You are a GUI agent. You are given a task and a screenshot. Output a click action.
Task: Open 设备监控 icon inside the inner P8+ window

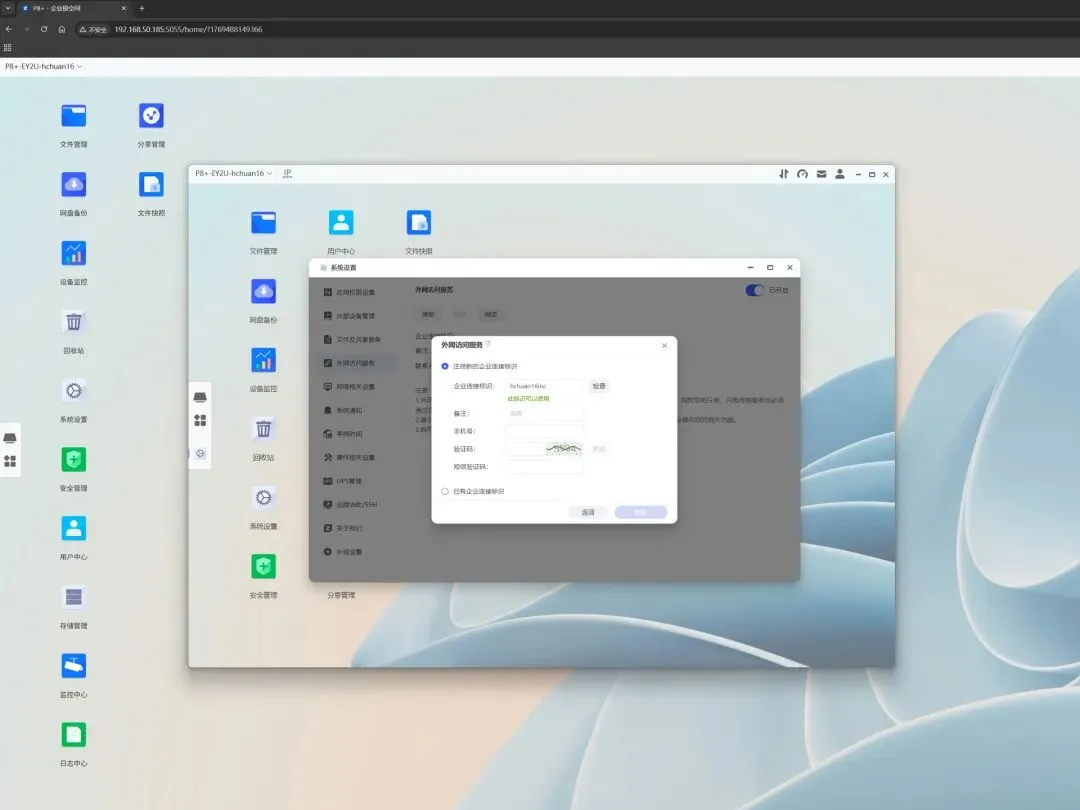pos(263,360)
